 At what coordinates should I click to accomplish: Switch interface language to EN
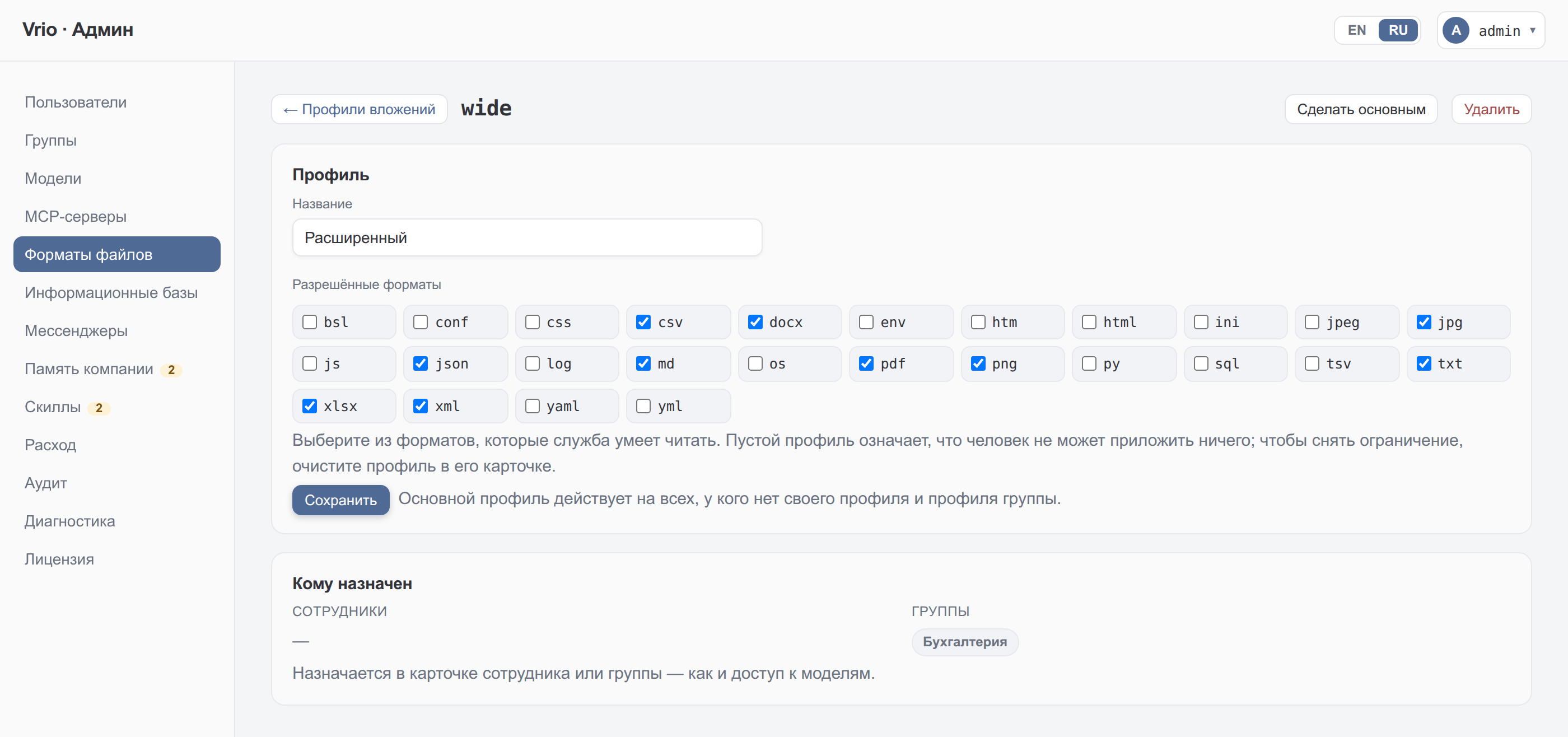point(1356,30)
